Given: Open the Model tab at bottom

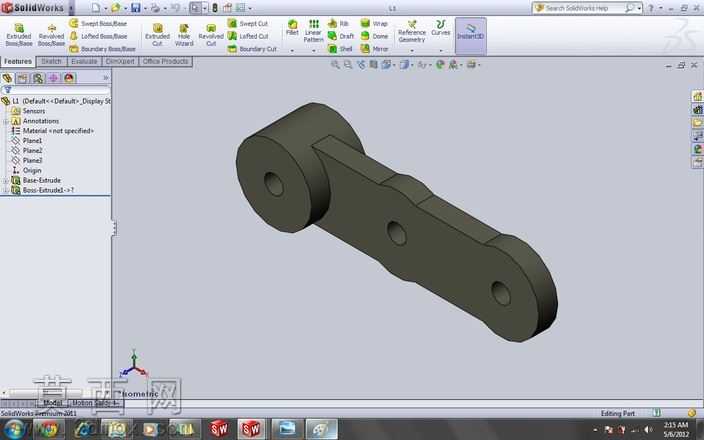Looking at the screenshot, I should click(x=52, y=403).
